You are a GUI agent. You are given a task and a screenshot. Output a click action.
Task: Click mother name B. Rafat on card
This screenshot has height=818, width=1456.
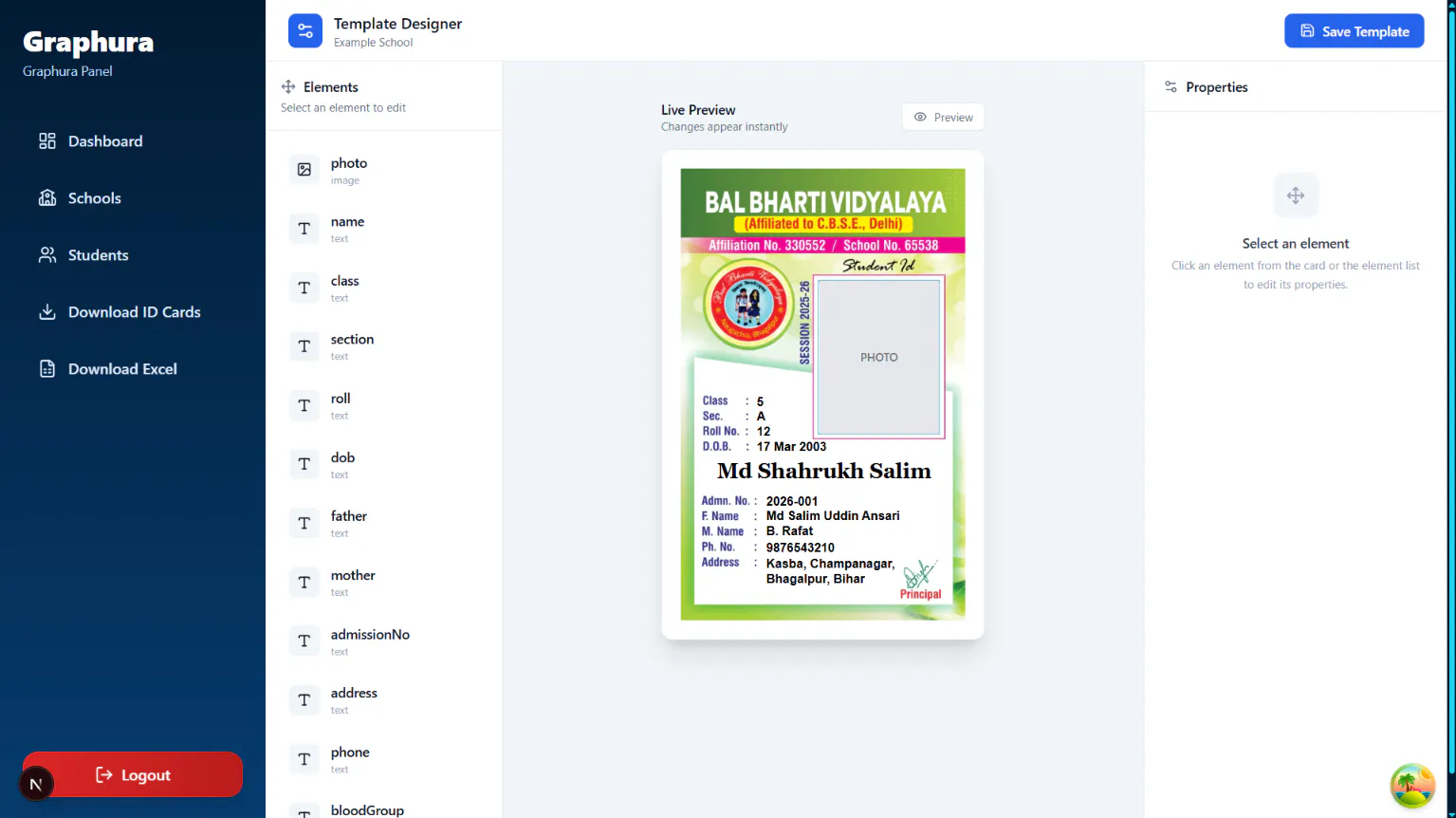[790, 530]
